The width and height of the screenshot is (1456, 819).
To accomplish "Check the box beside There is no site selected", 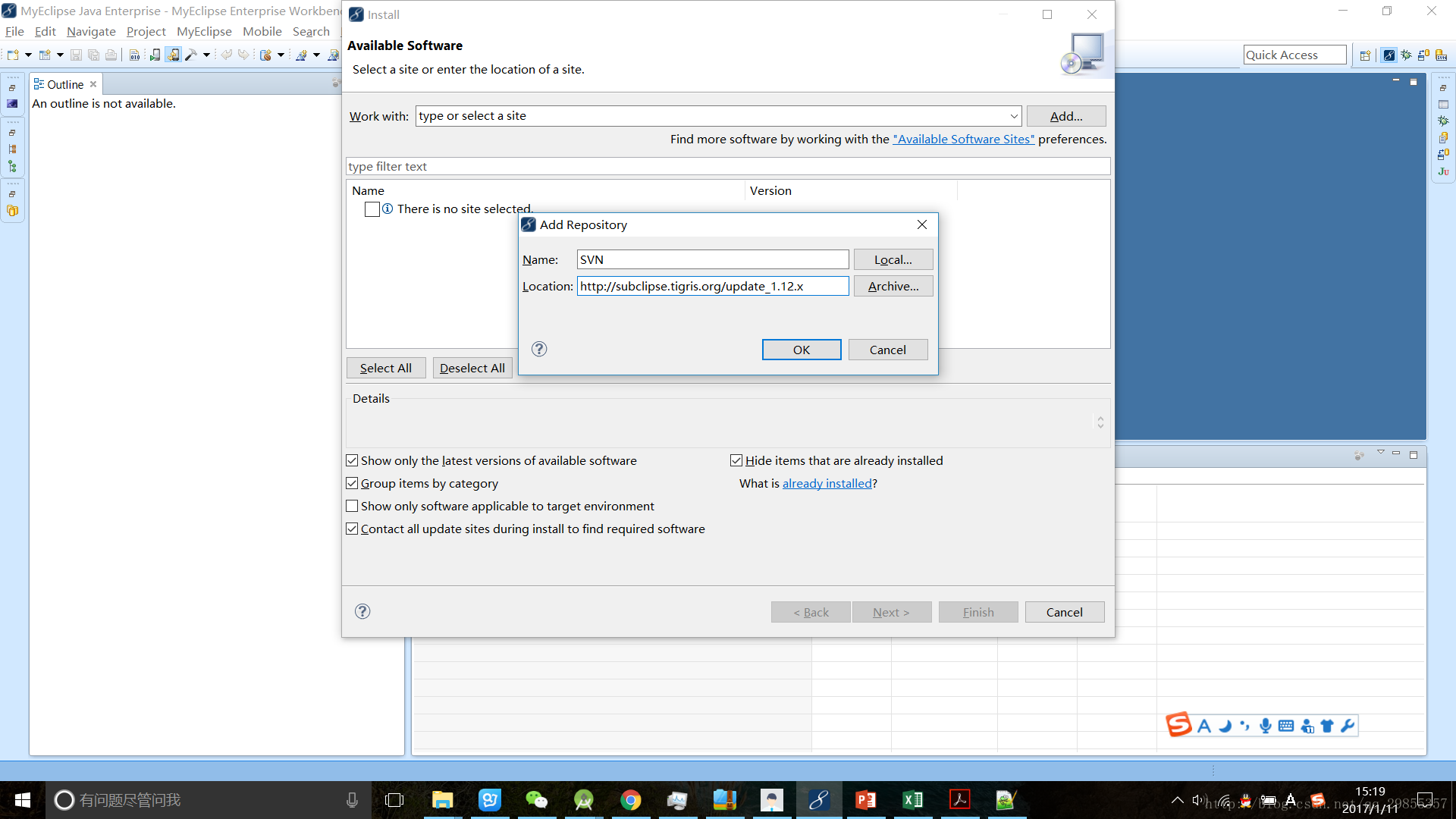I will [x=372, y=209].
